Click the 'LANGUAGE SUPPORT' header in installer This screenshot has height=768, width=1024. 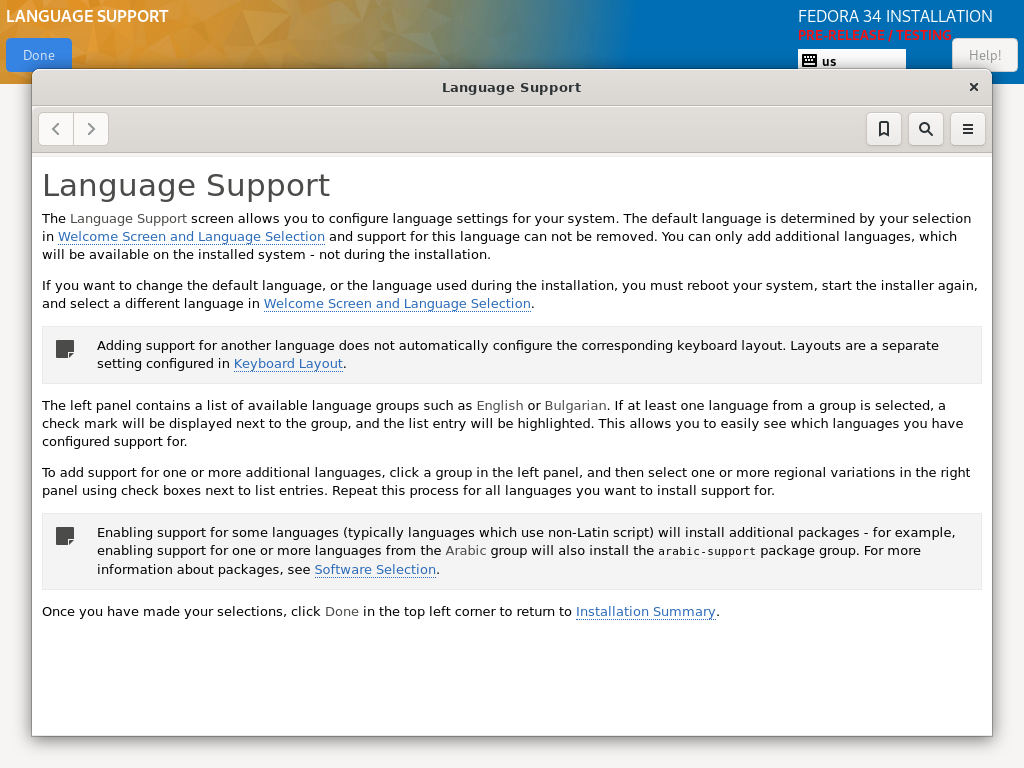87,16
